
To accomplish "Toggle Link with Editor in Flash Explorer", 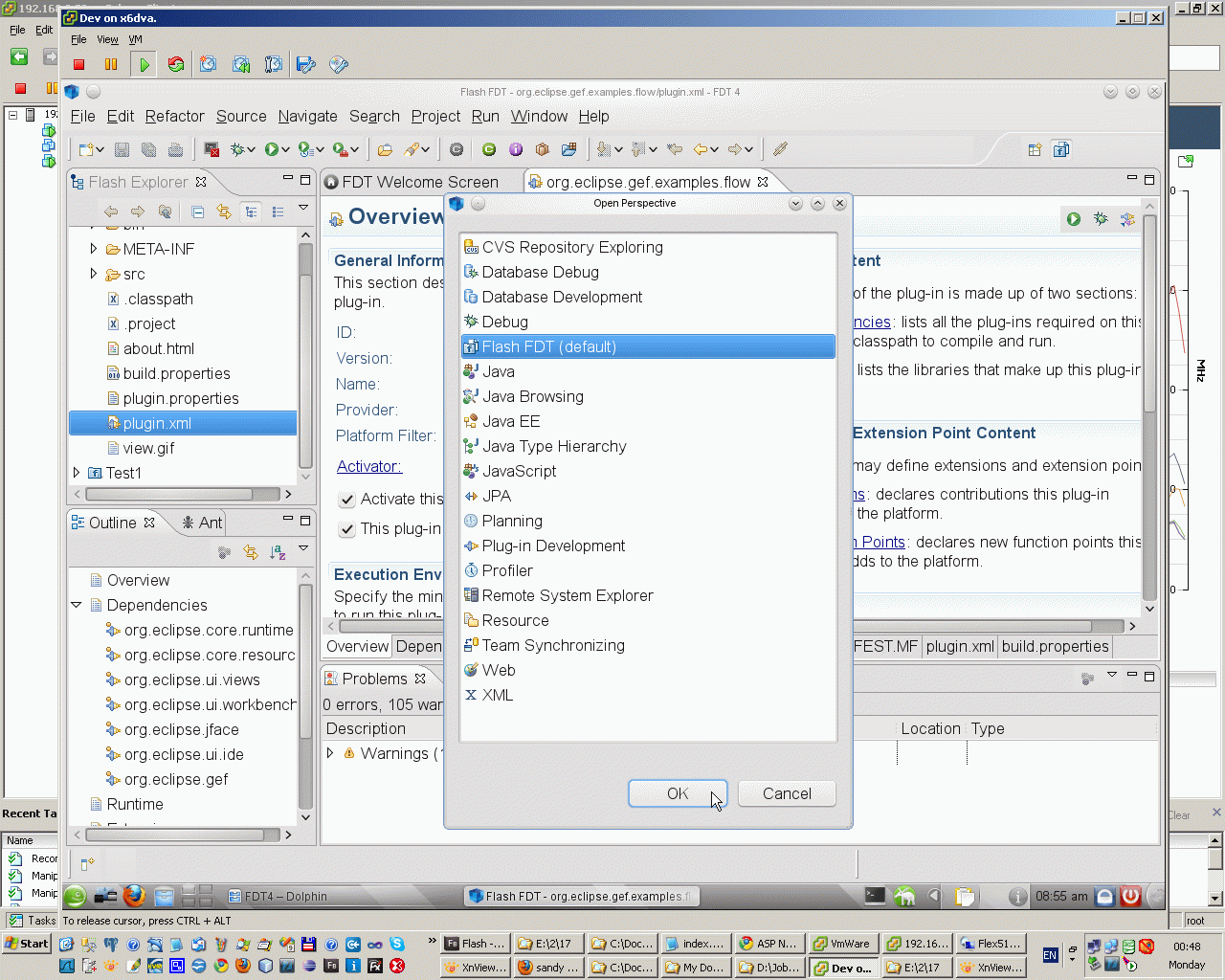I will tap(224, 212).
